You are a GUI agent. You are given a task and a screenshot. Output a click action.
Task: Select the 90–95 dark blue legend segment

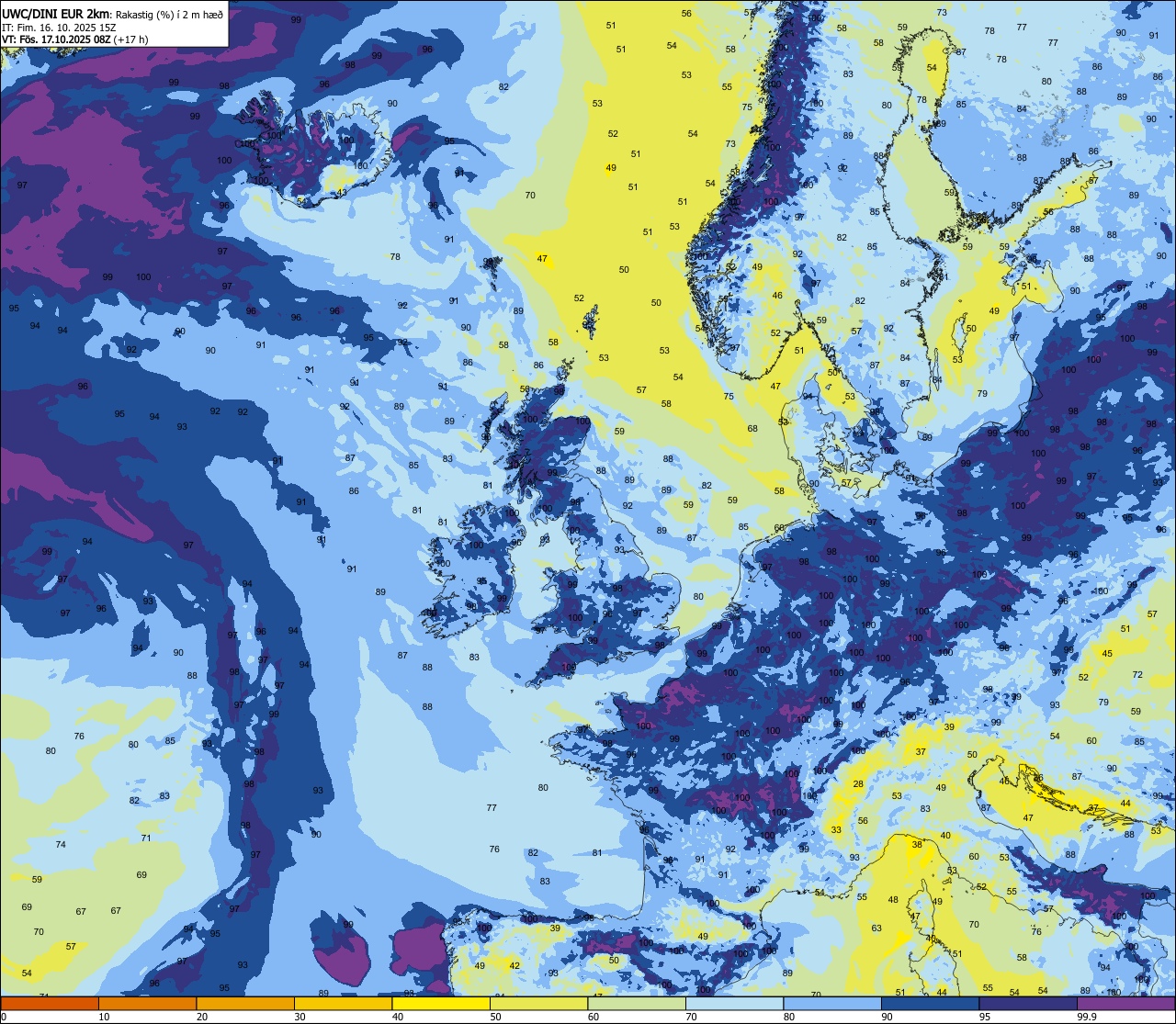[930, 1003]
